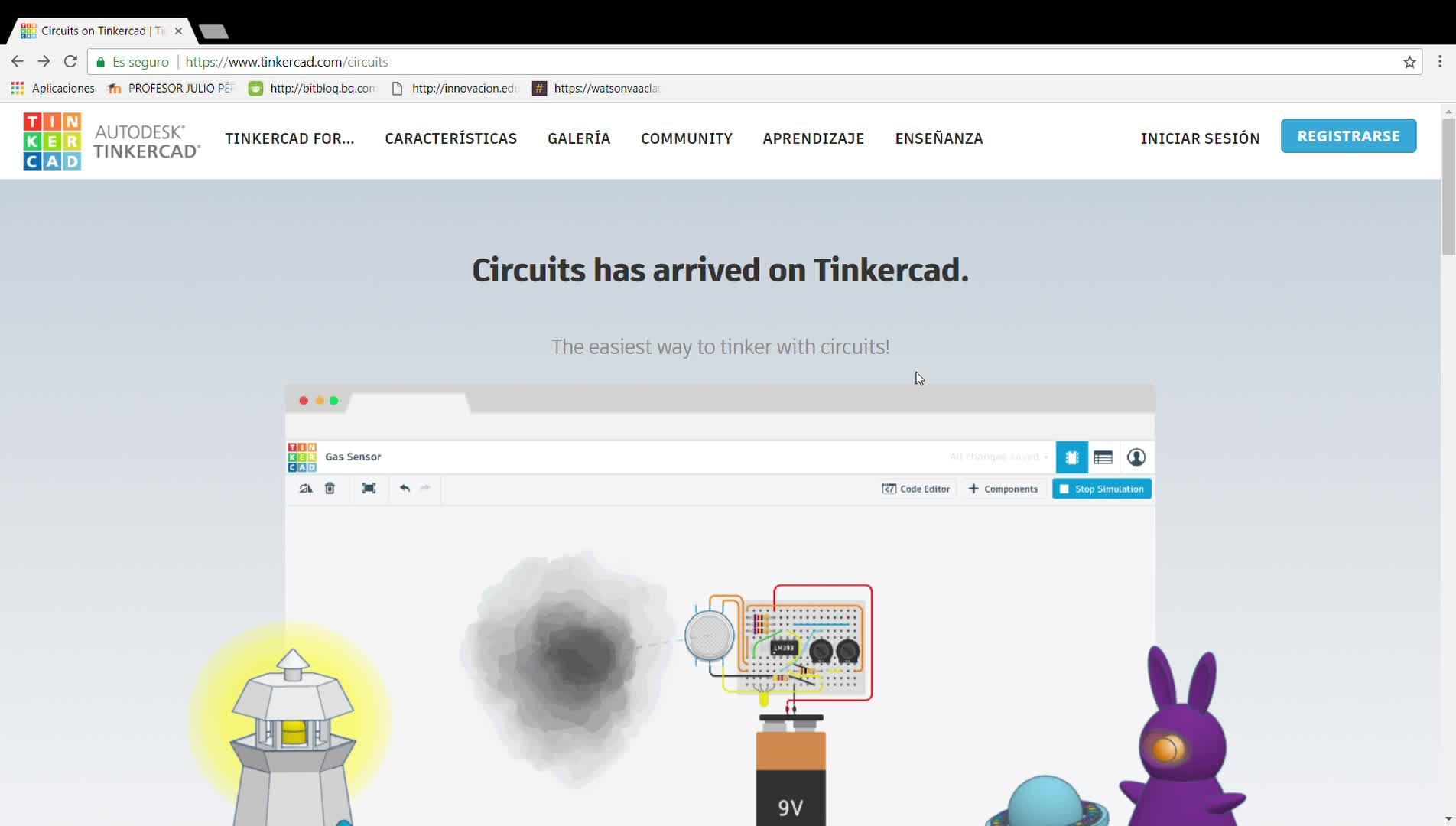Click the undo arrow in circuit toolbar

click(x=405, y=488)
